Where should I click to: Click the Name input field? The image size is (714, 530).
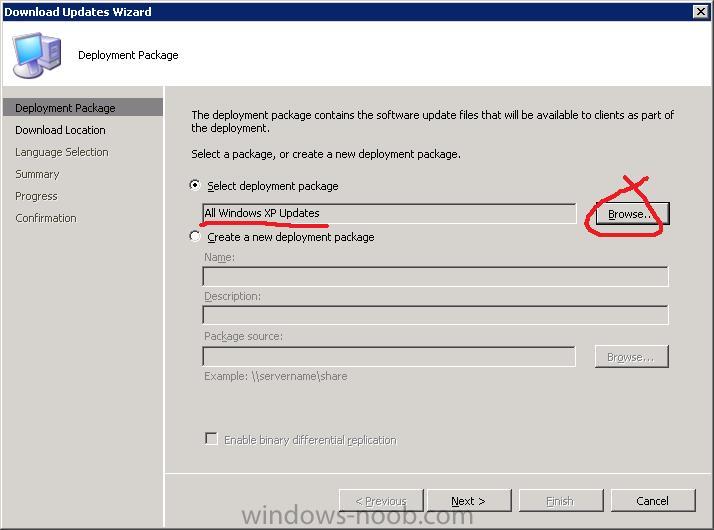(x=435, y=276)
